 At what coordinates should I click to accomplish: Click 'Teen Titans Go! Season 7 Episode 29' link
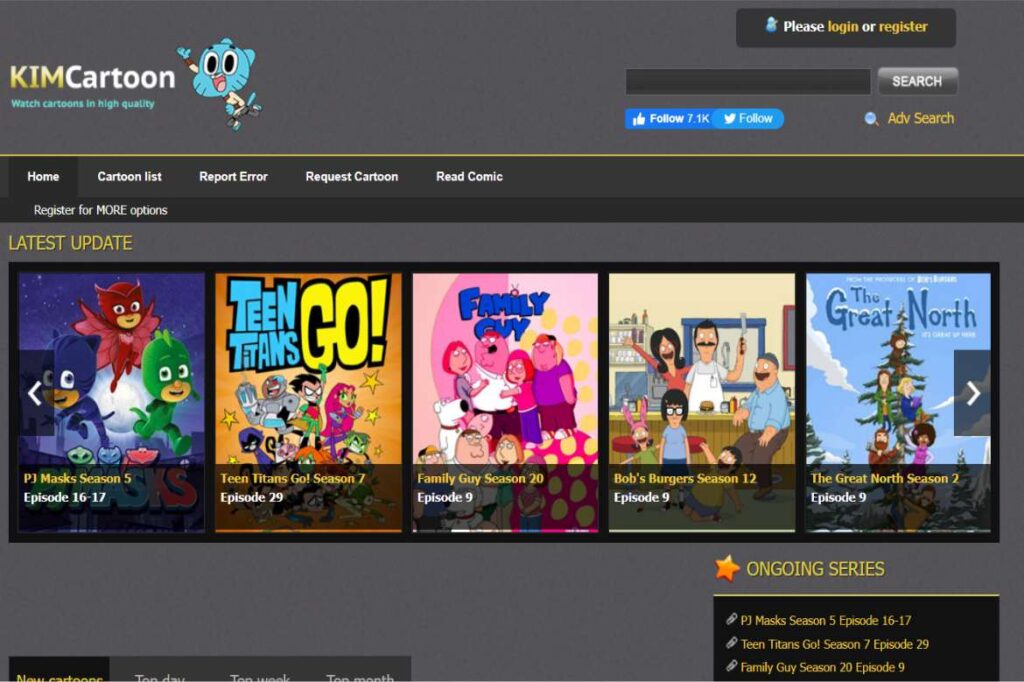coord(835,644)
